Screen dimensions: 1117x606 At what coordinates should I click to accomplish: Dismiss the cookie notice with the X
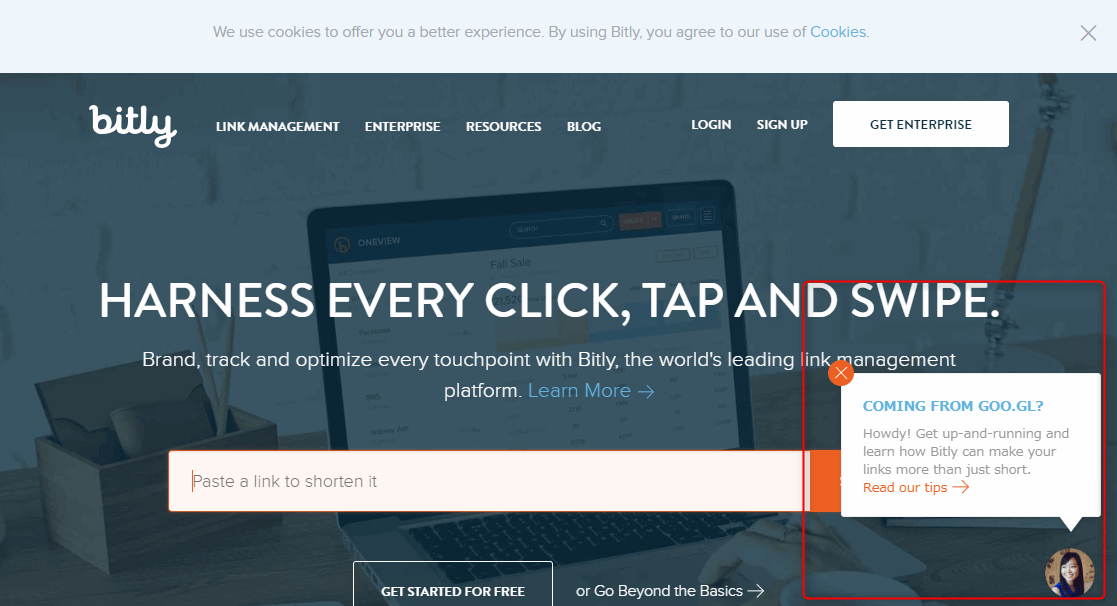[1088, 33]
